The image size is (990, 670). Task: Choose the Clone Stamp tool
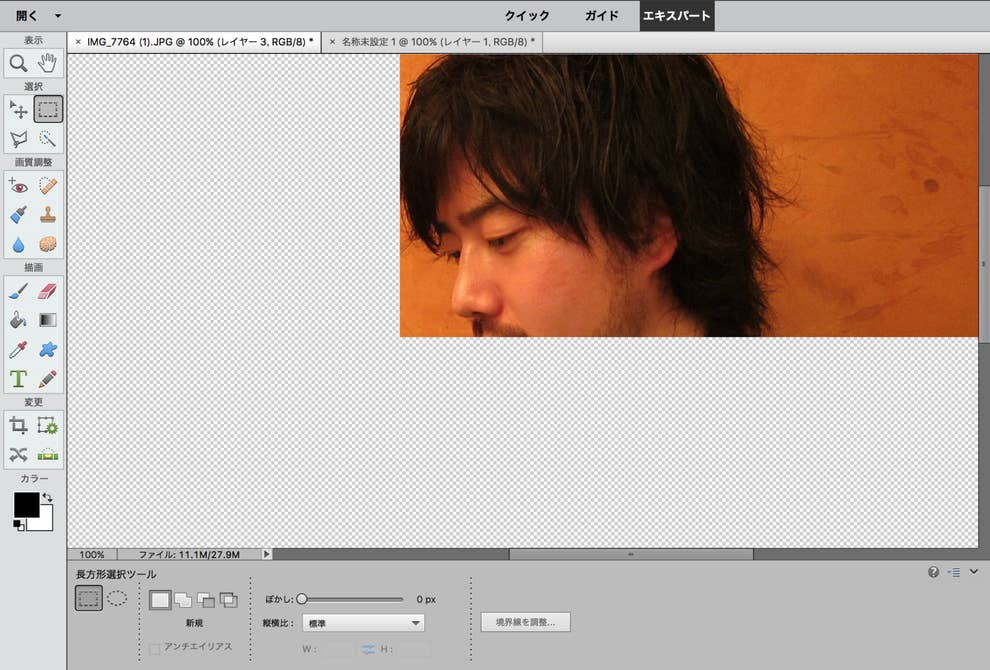(48, 215)
